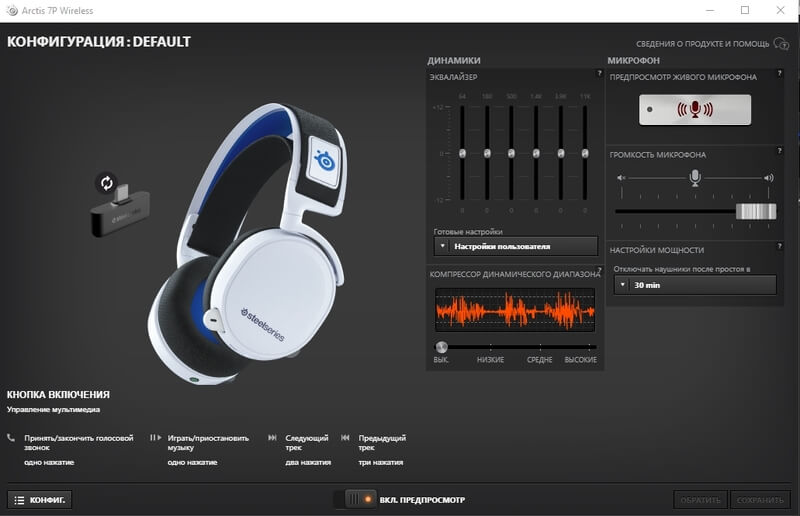
Task: Click the question mark on the Equalizer panel
Action: (600, 75)
